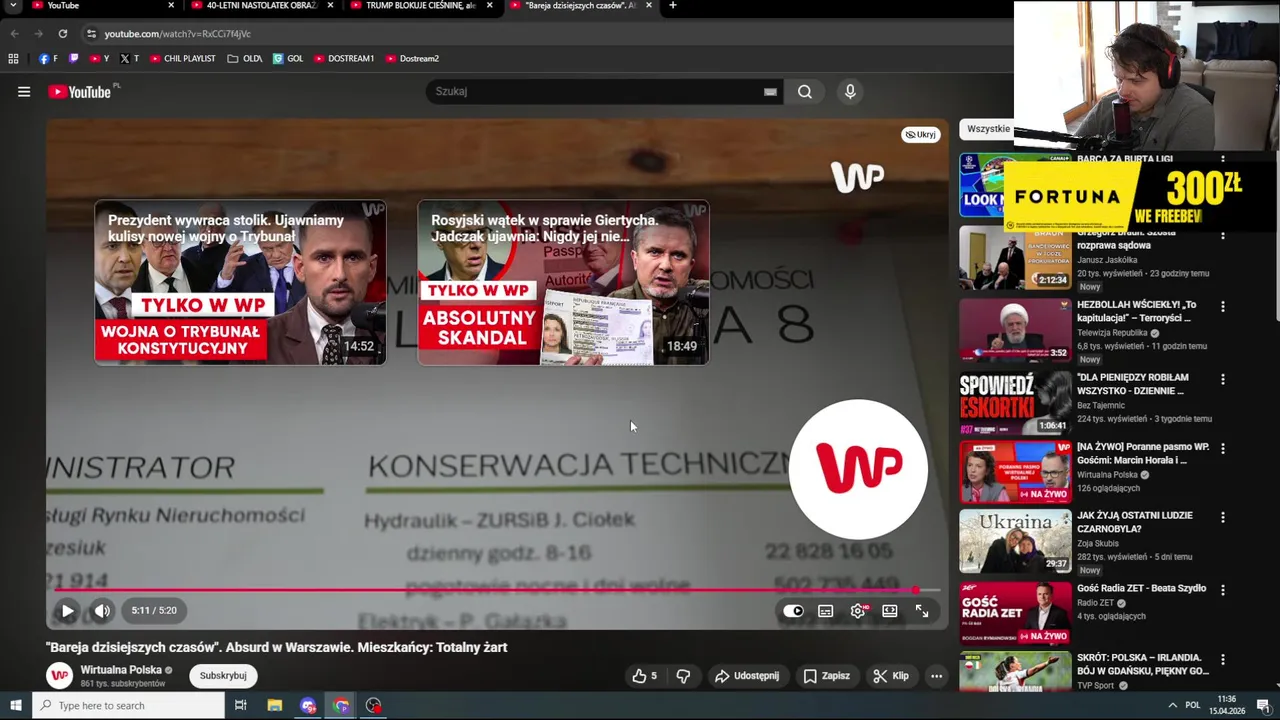Image resolution: width=1280 pixels, height=720 pixels.
Task: Open the bookmarks bar apps grid icon
Action: [13, 58]
